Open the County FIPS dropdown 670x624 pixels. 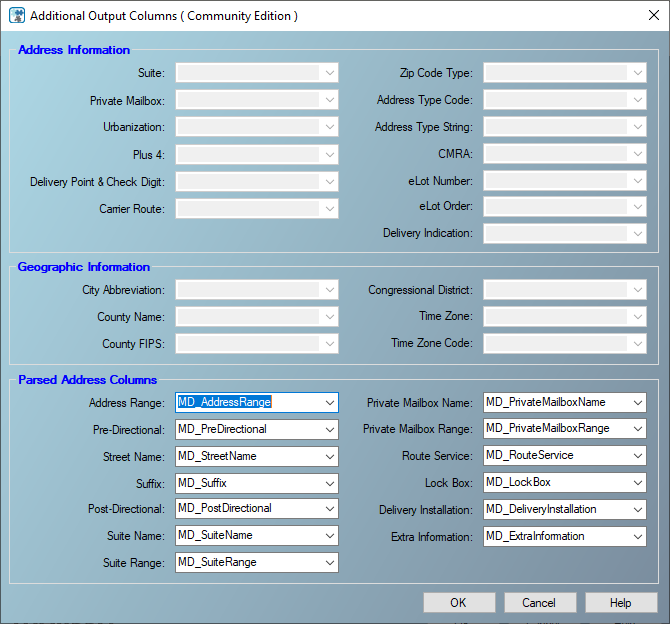pyautogui.click(x=257, y=344)
